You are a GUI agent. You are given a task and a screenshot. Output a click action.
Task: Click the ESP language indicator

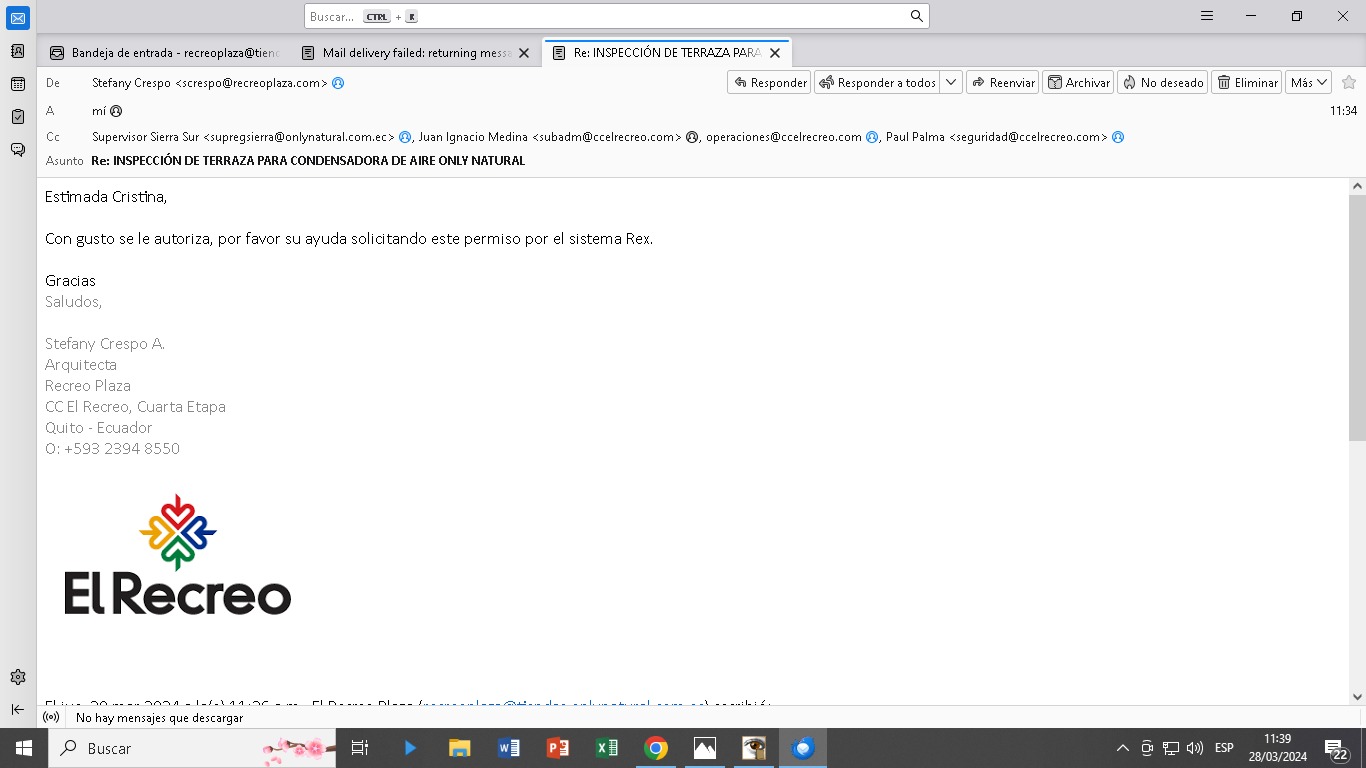click(x=1224, y=748)
